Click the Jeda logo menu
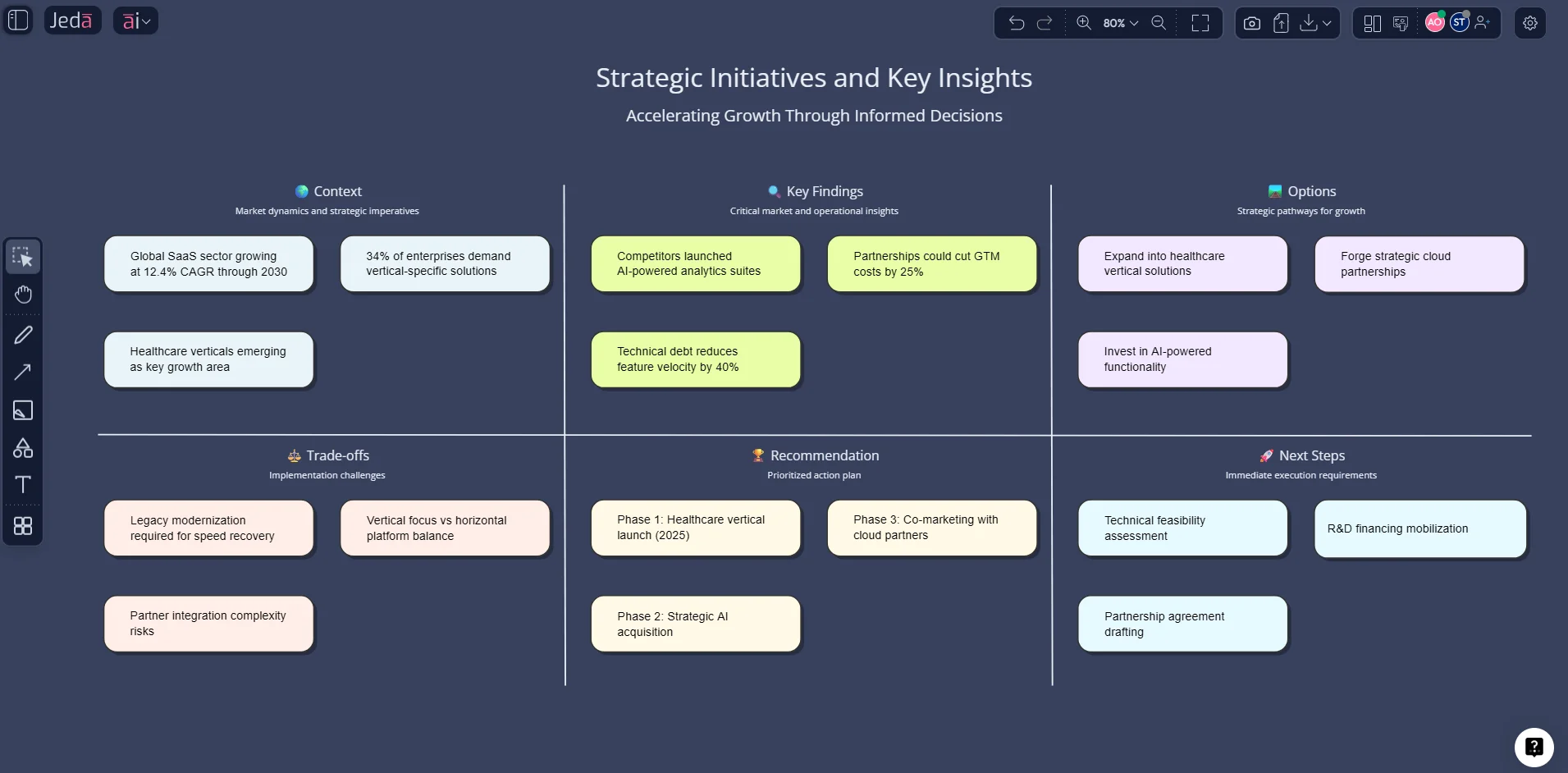The image size is (1568, 773). (x=71, y=21)
